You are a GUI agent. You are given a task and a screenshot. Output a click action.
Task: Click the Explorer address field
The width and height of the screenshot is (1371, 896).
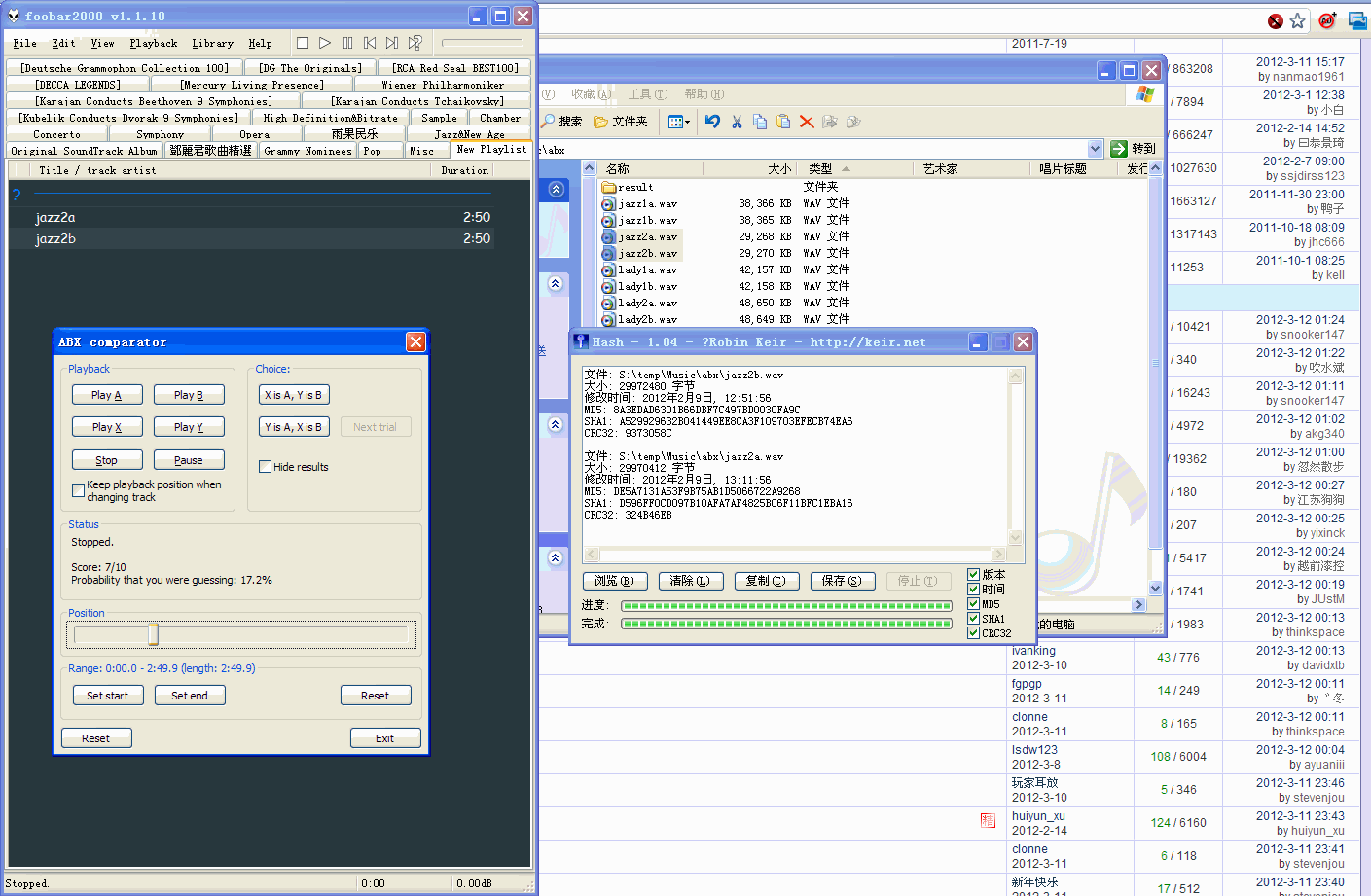(813, 149)
